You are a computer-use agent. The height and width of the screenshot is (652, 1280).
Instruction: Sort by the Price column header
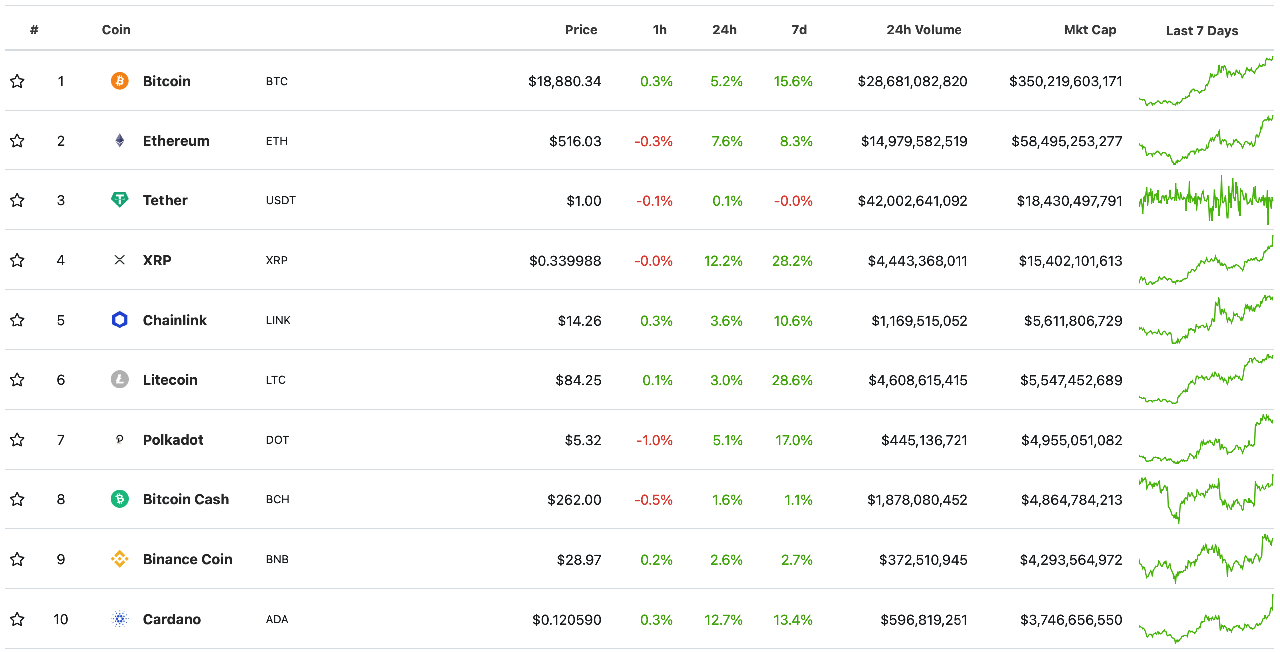[581, 30]
